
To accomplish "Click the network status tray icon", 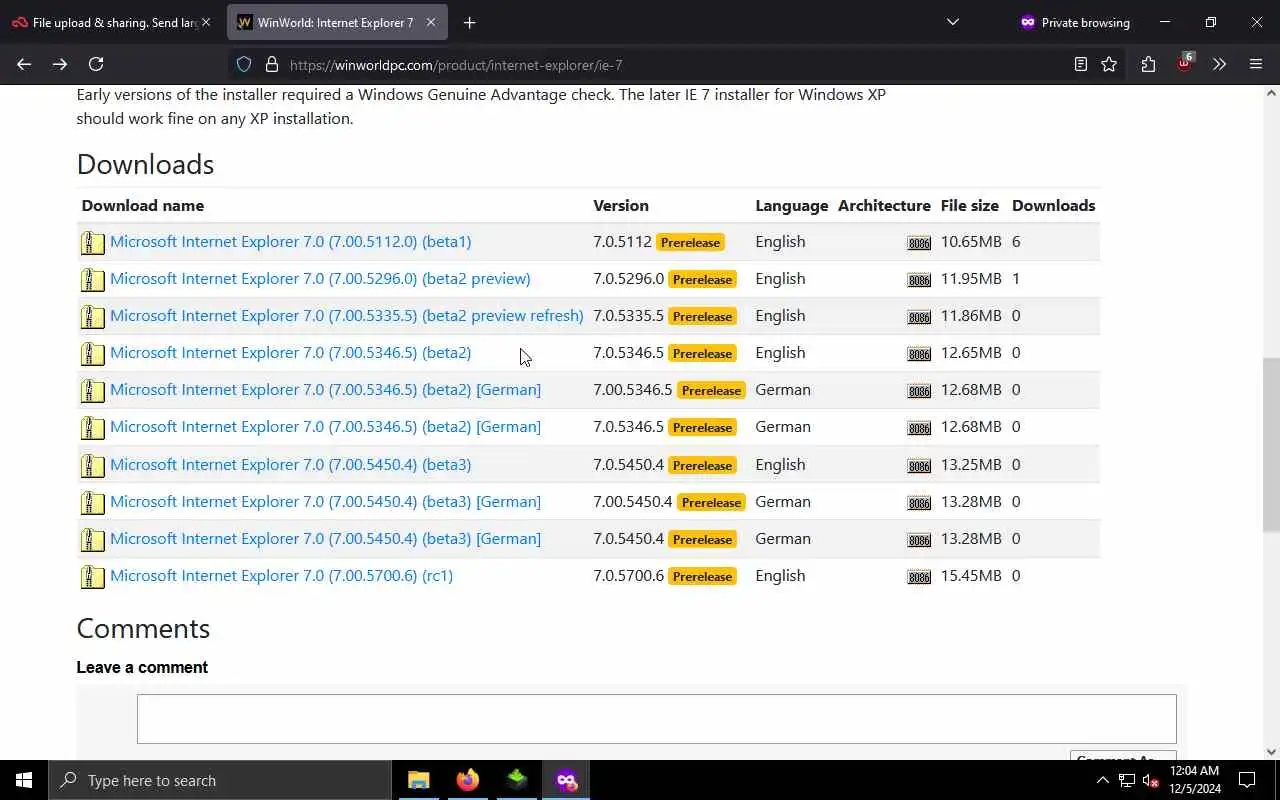I will [1126, 780].
